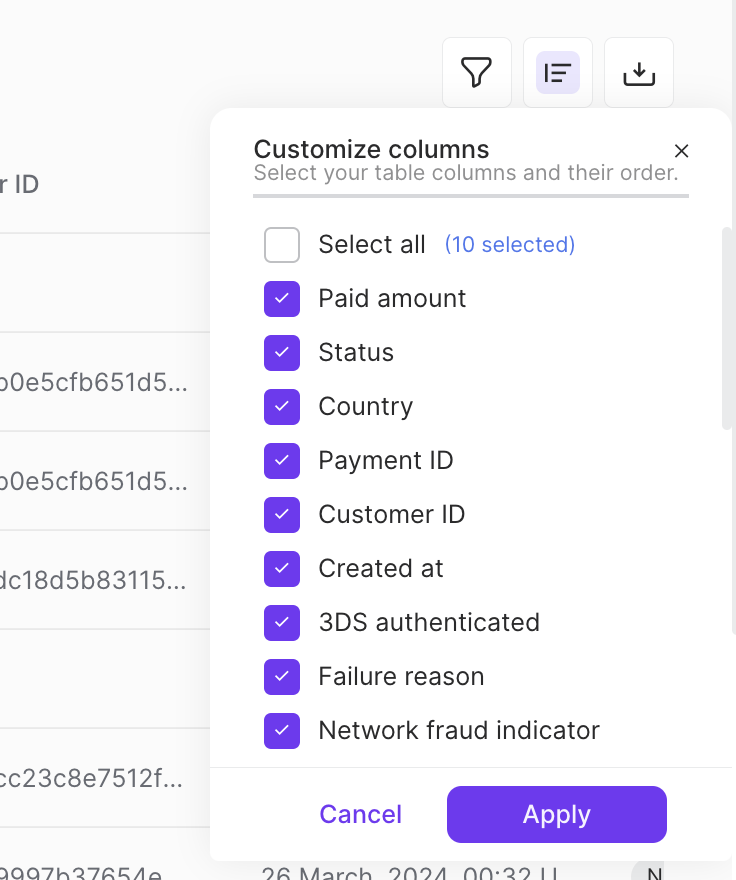The width and height of the screenshot is (736, 880).
Task: Click the Apply button
Action: pos(556,814)
